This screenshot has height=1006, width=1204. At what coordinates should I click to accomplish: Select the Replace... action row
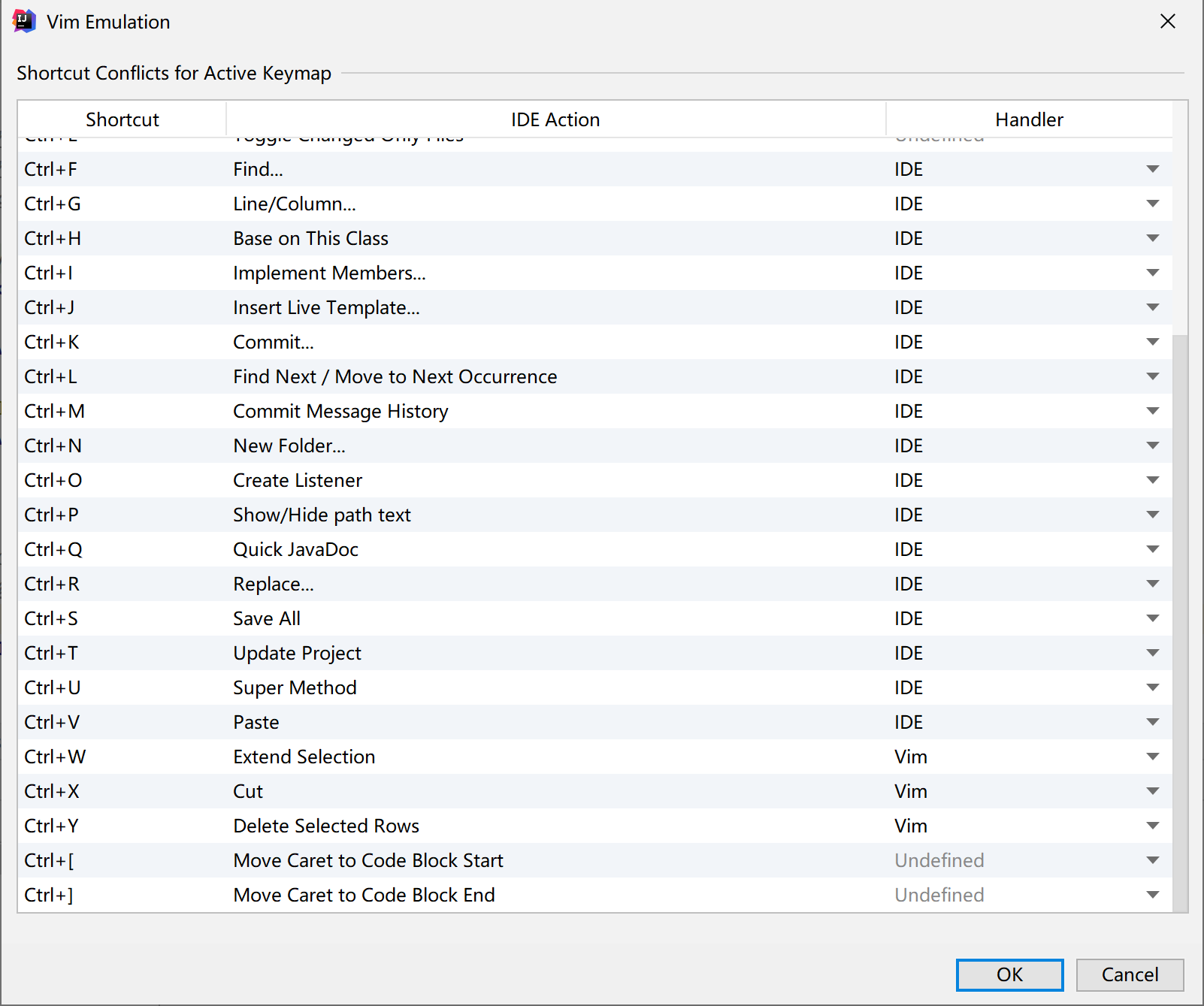click(595, 584)
